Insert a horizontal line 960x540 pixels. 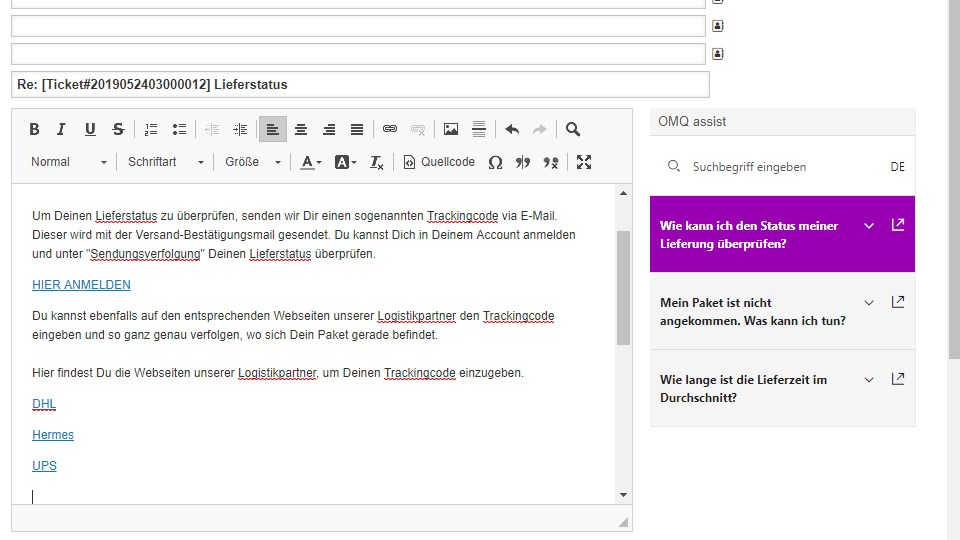[x=479, y=129]
